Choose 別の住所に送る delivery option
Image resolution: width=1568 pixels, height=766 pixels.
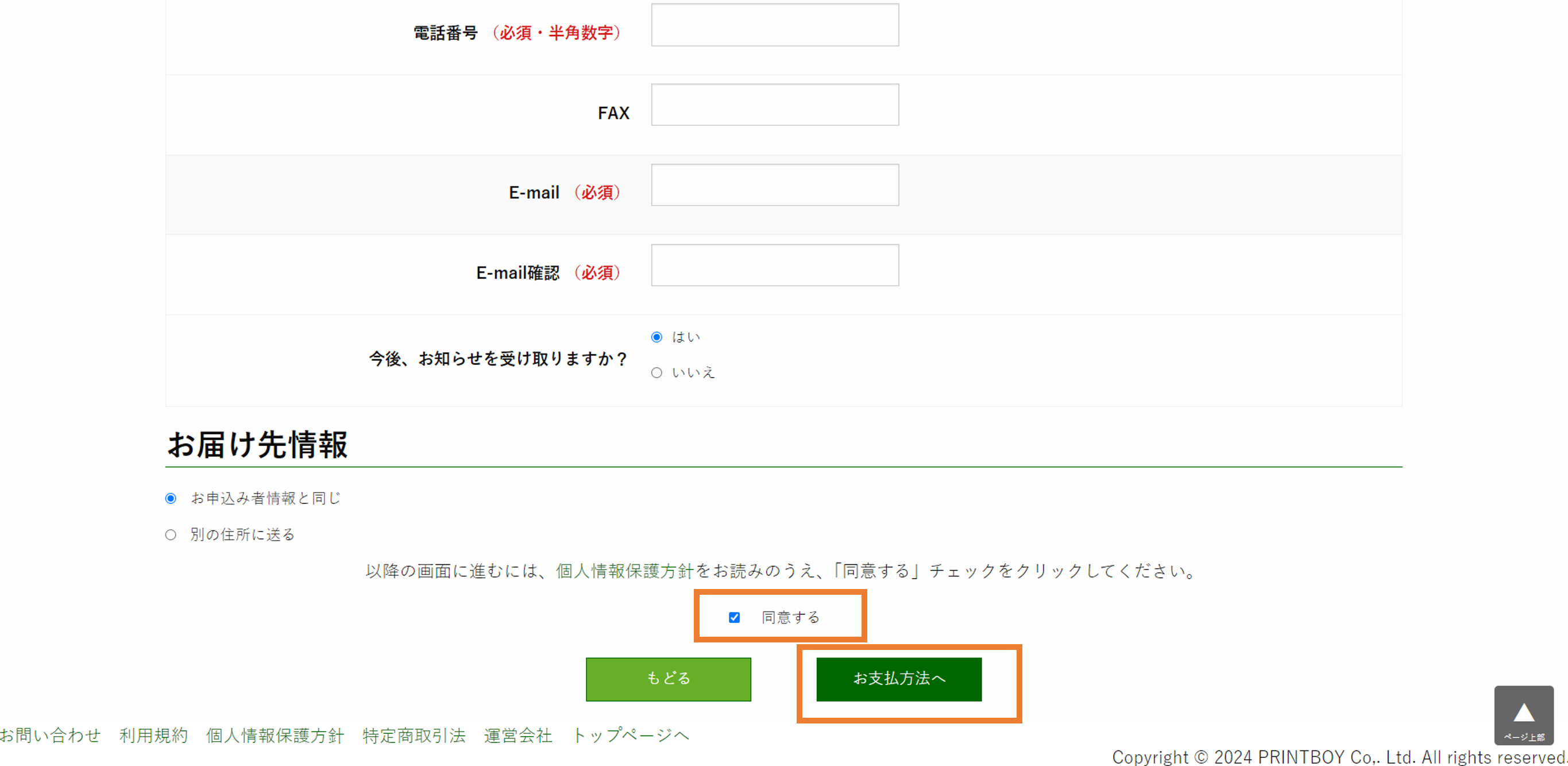[x=171, y=534]
